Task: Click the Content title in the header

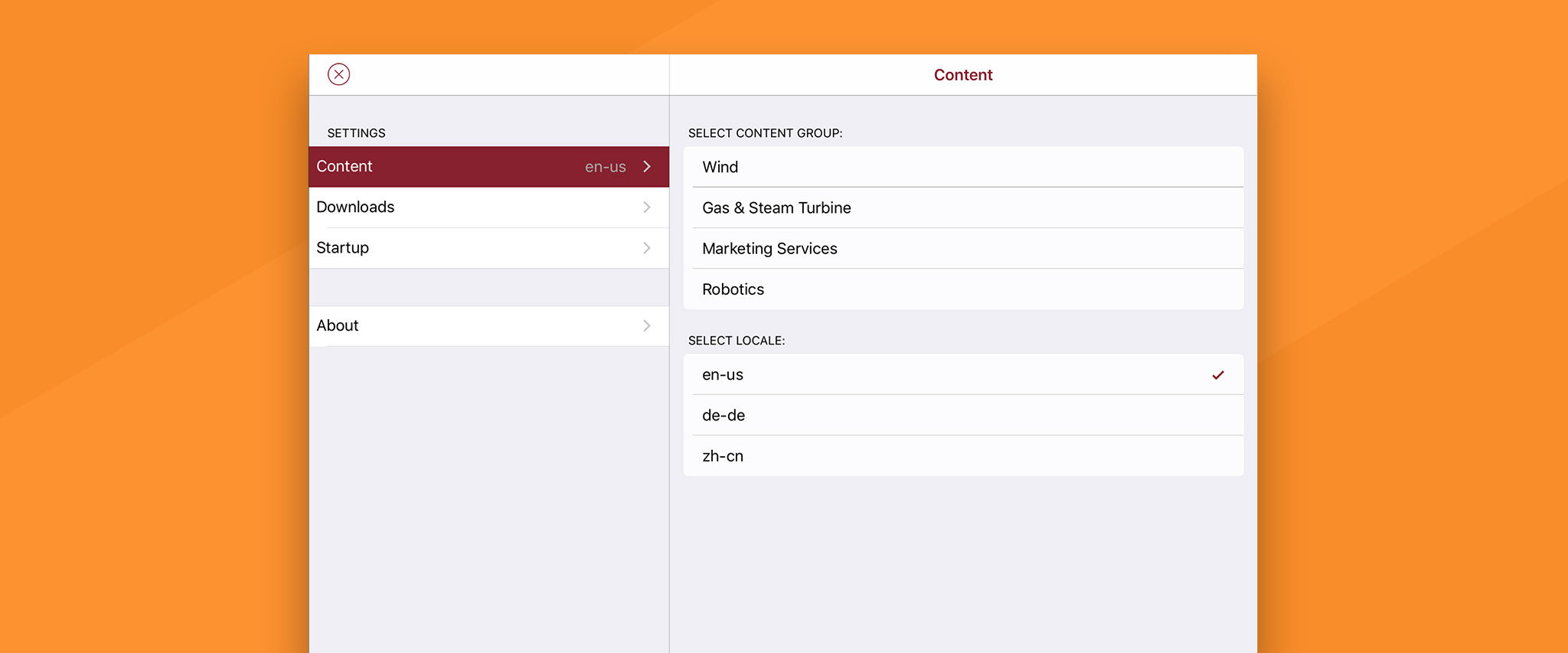Action: coord(963,75)
